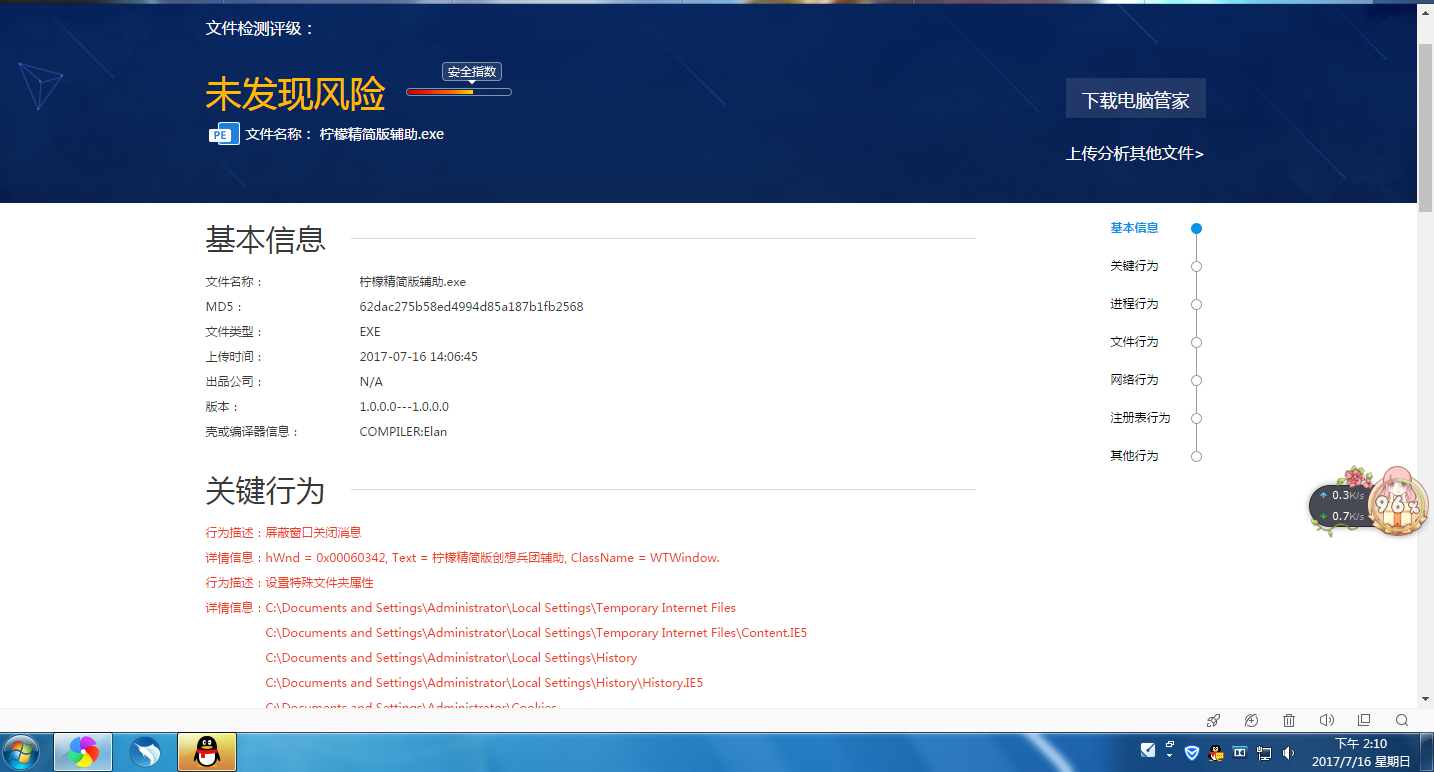Jump to 网络行为 section in side nav
Viewport: 1434px width, 772px height.
(1134, 380)
